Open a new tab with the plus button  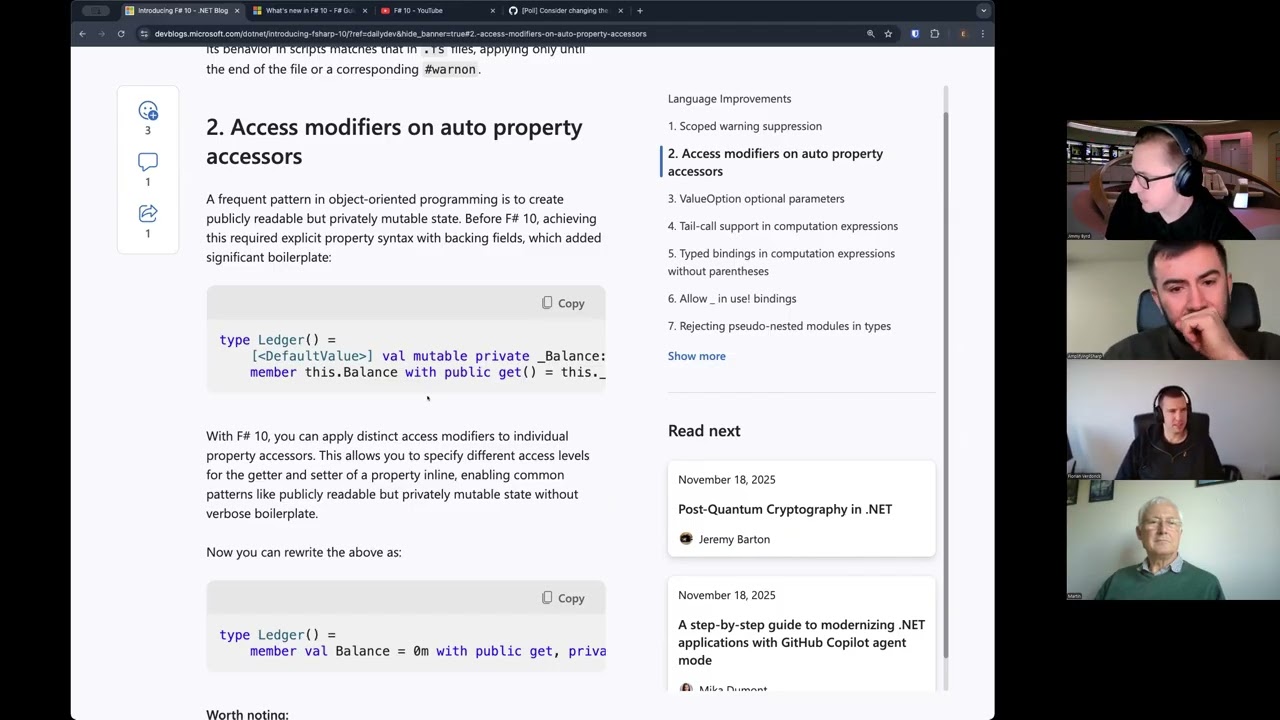point(639,11)
